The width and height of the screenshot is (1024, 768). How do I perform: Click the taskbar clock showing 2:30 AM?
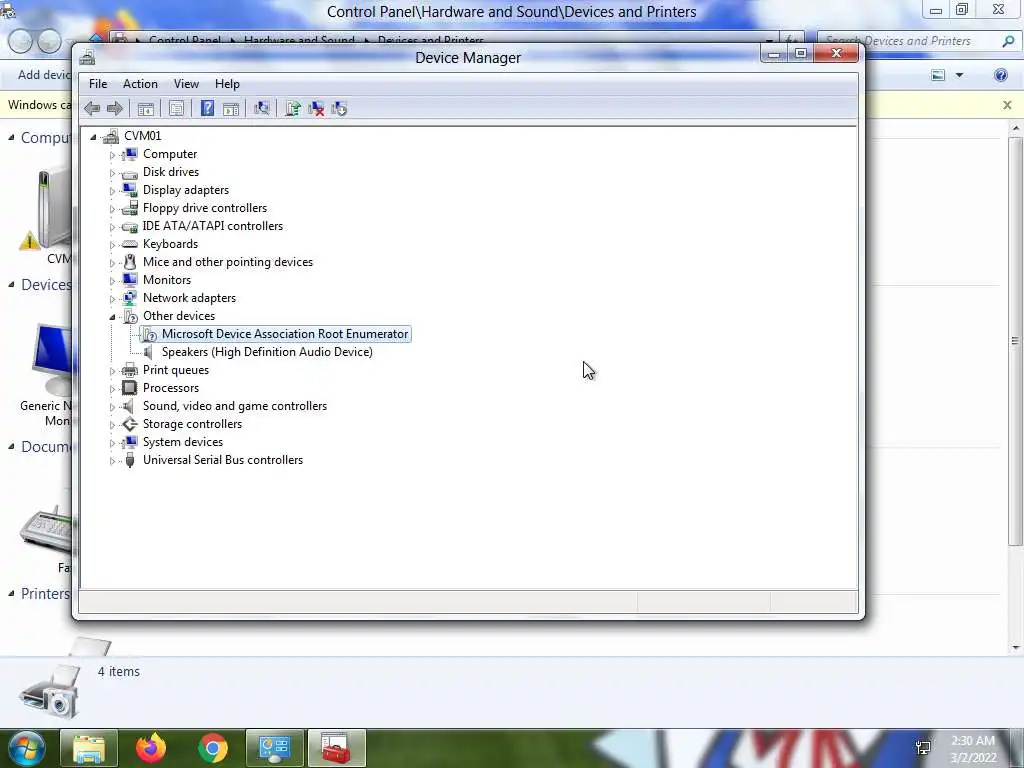pos(973,749)
